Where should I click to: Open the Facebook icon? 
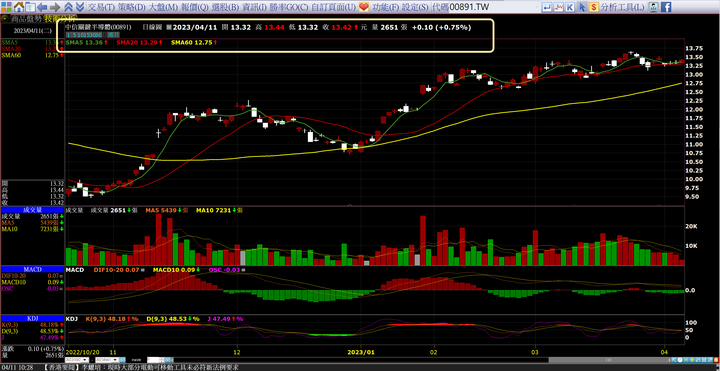click(666, 7)
